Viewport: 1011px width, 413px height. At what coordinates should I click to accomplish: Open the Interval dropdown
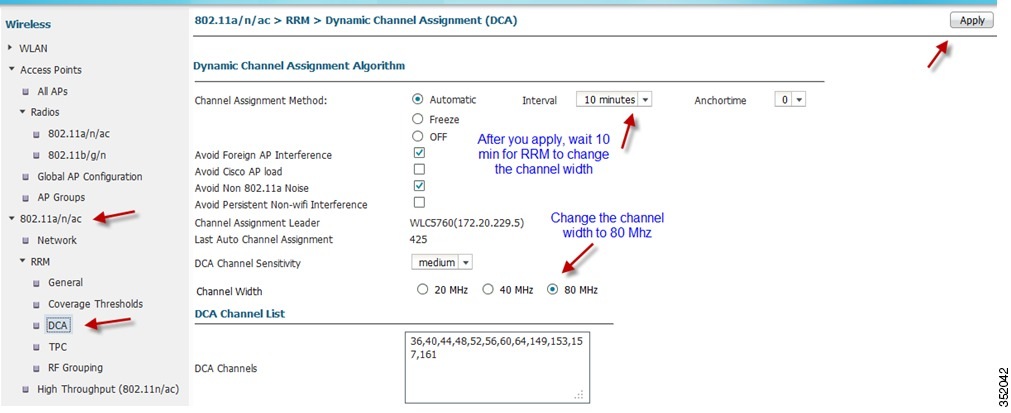tap(613, 100)
